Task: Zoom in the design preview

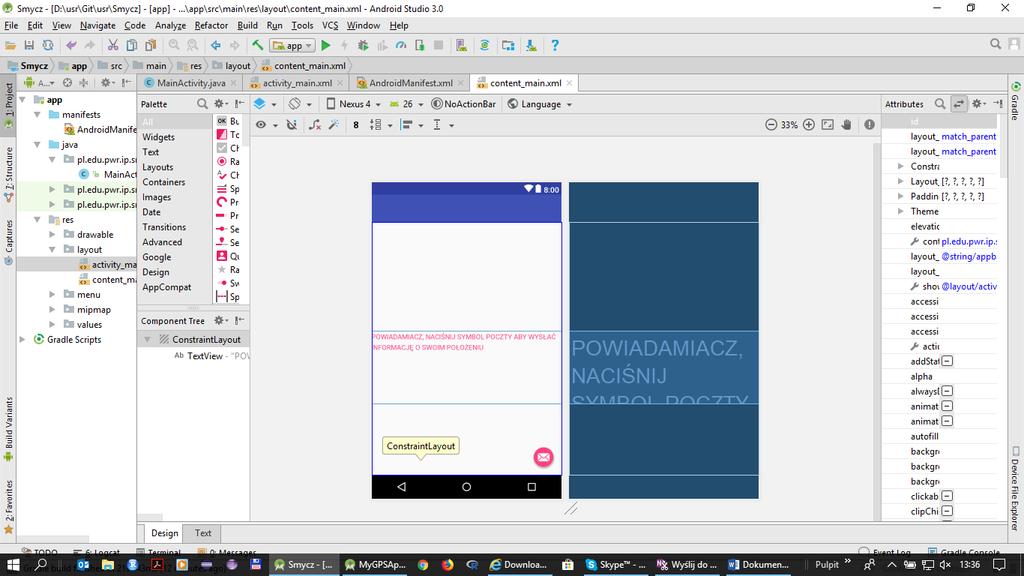Action: (x=808, y=125)
